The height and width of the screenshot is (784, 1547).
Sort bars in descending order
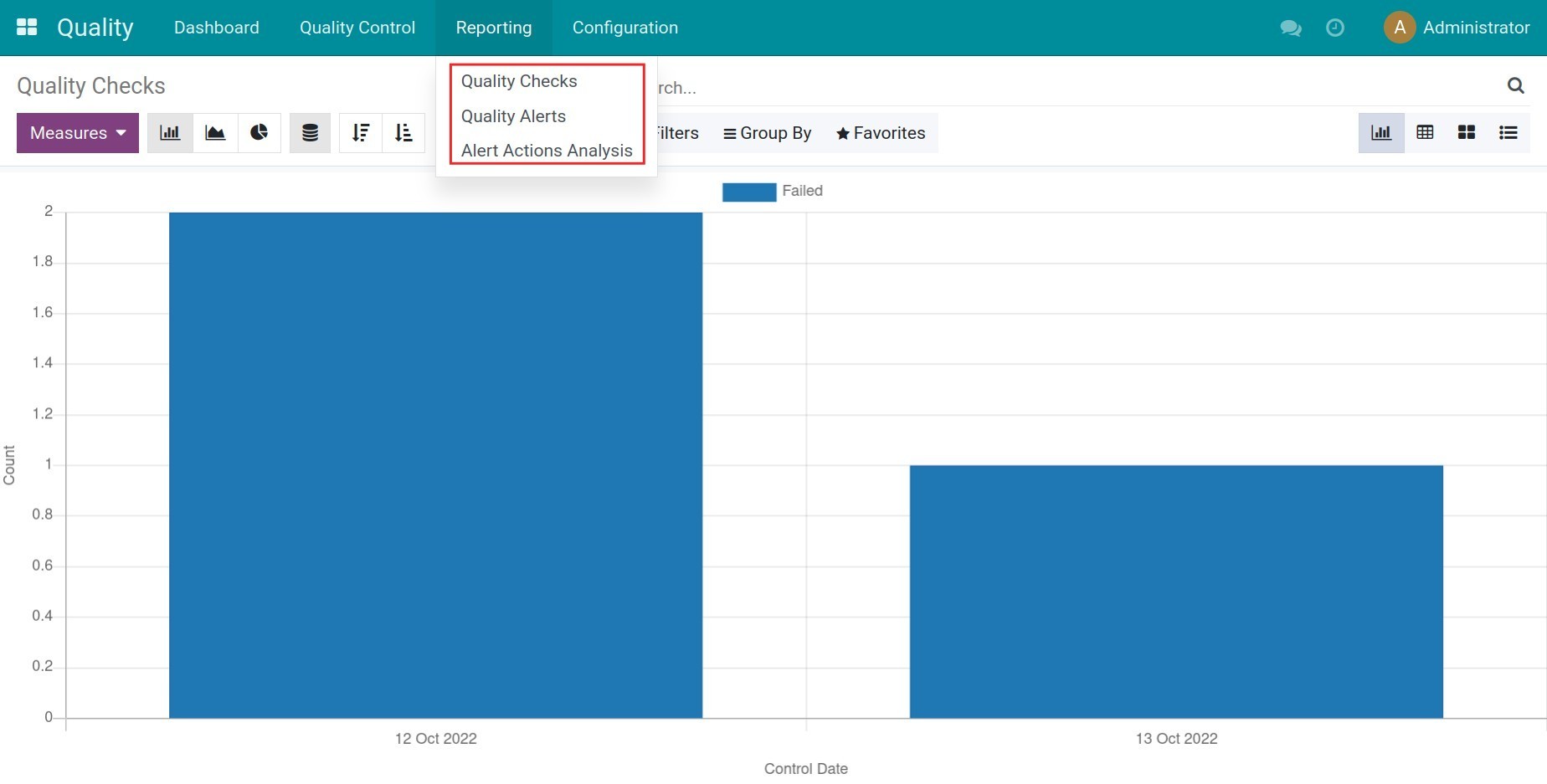[361, 133]
